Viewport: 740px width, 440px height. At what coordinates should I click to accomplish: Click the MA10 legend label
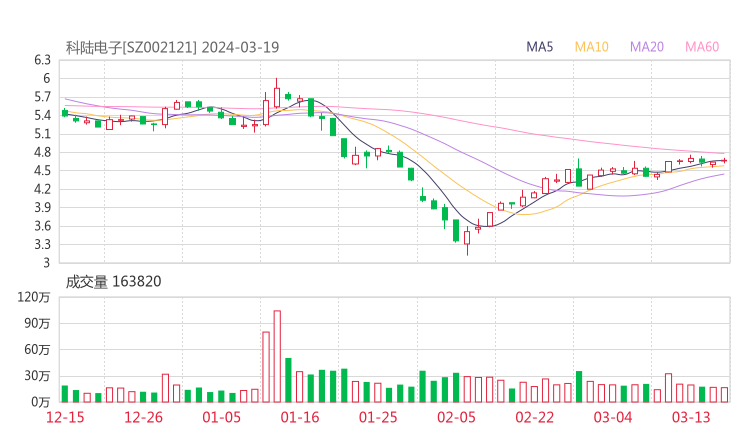click(591, 47)
